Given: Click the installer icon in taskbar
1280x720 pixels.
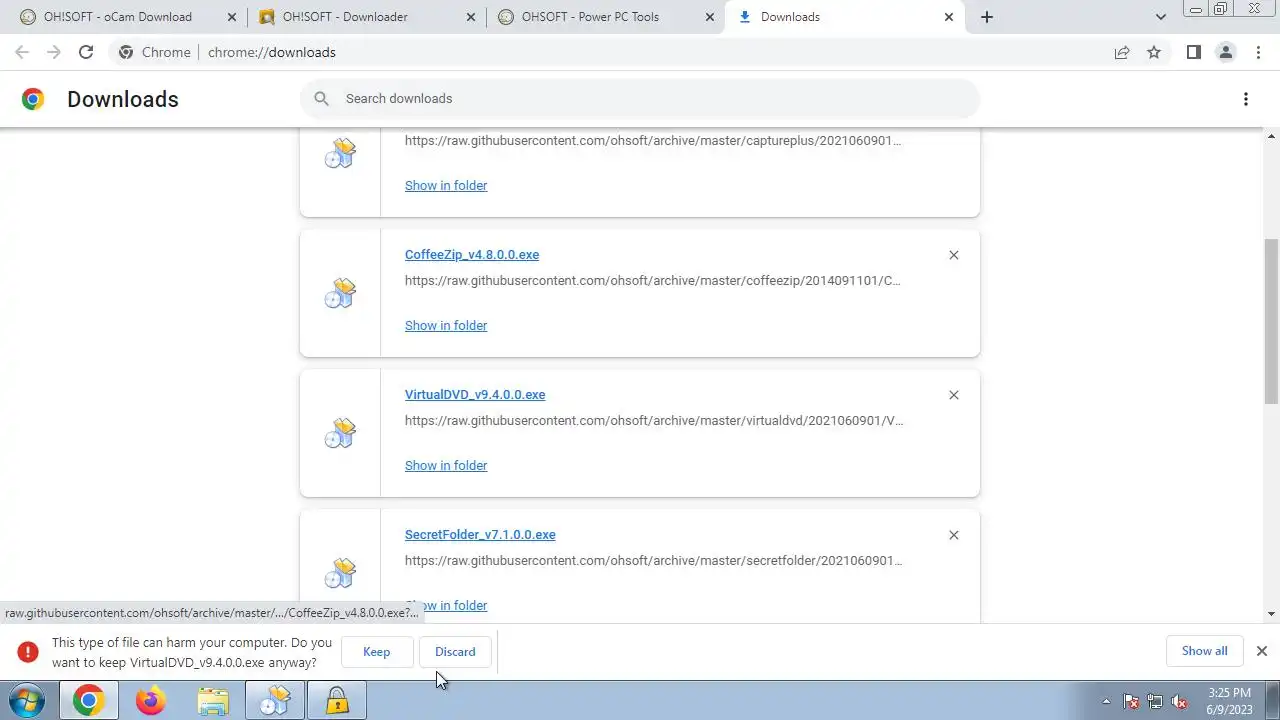Looking at the screenshot, I should (275, 701).
